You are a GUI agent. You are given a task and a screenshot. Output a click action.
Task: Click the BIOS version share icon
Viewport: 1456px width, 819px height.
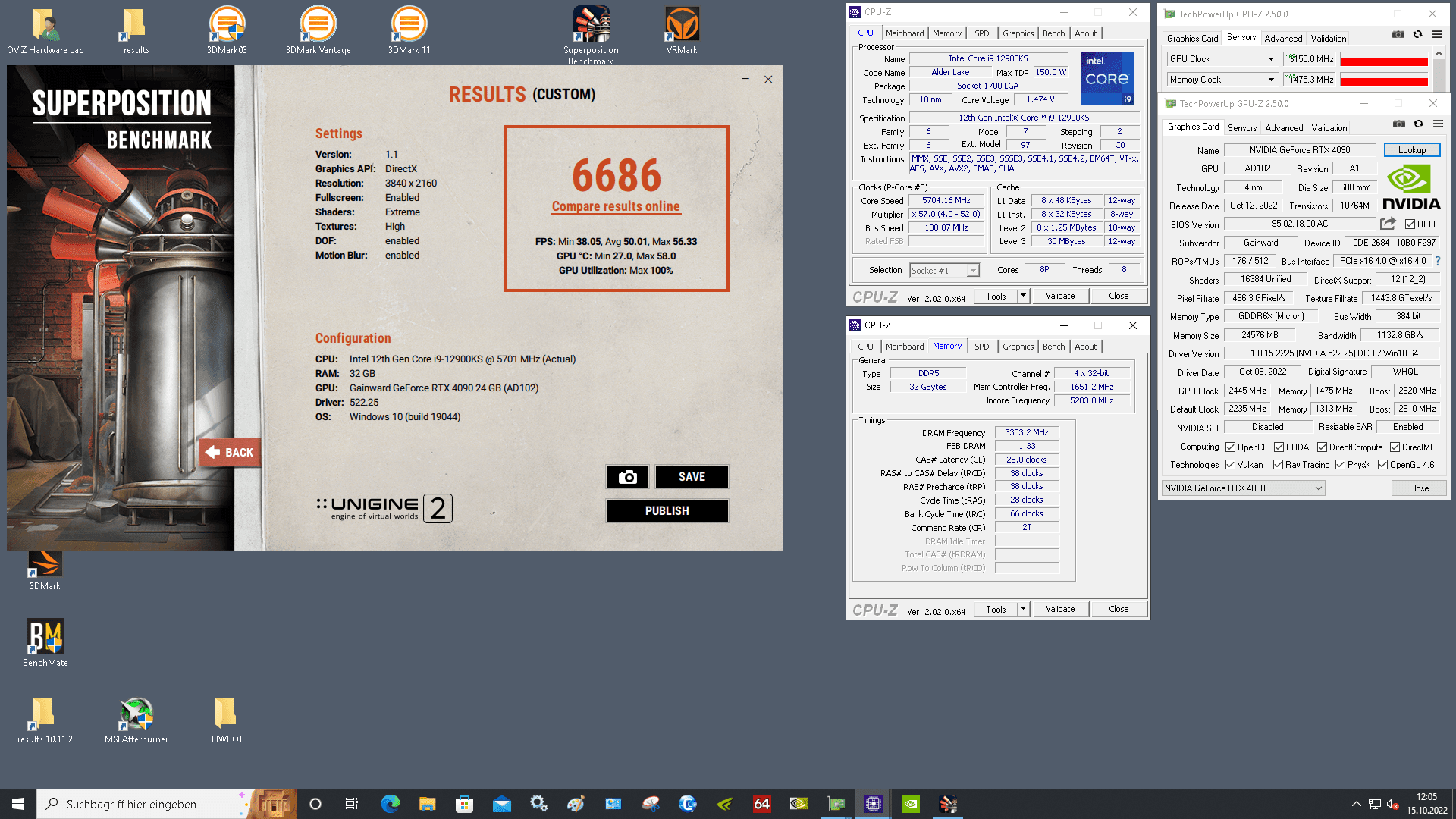tap(1388, 224)
